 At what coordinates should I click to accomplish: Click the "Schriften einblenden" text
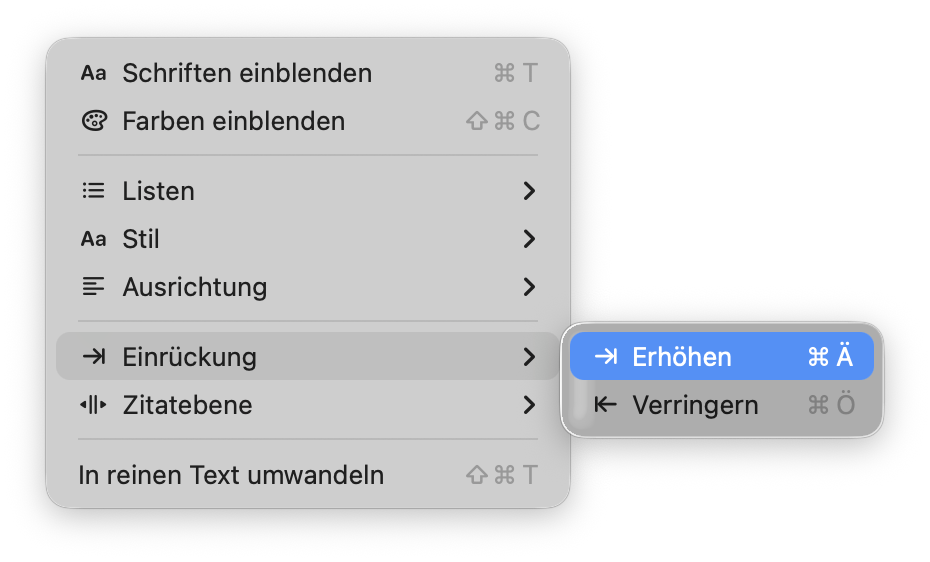coord(247,73)
